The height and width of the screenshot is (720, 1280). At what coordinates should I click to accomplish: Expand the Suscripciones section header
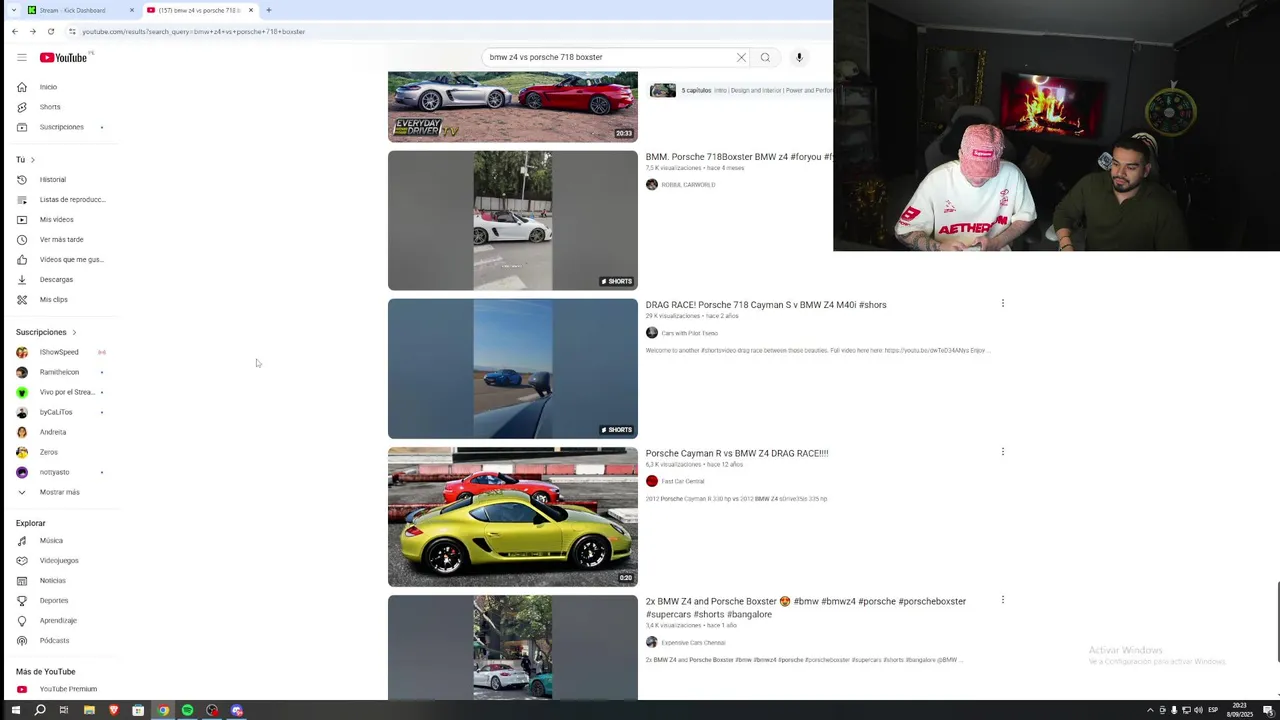pos(46,332)
